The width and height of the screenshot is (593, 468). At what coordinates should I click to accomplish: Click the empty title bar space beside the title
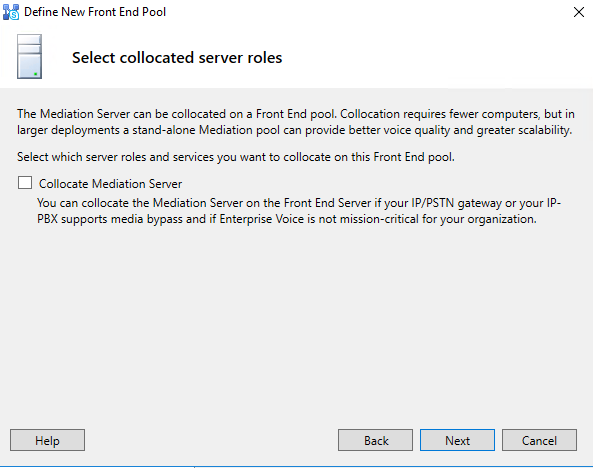tap(367, 12)
